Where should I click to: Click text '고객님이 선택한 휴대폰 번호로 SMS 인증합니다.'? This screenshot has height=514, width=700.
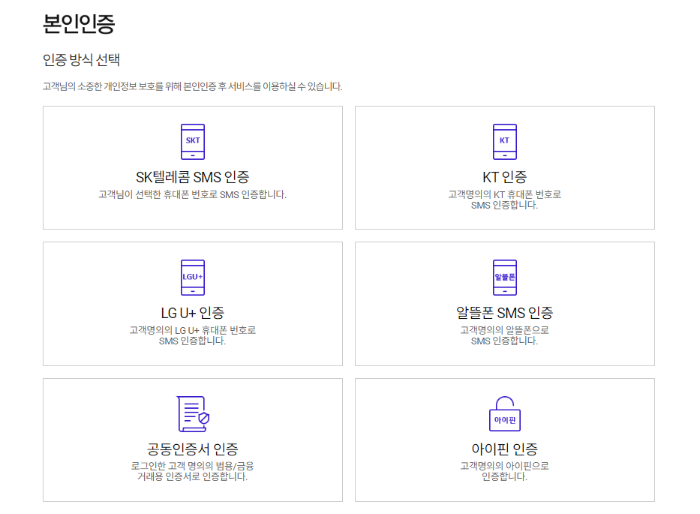pyautogui.click(x=192, y=195)
